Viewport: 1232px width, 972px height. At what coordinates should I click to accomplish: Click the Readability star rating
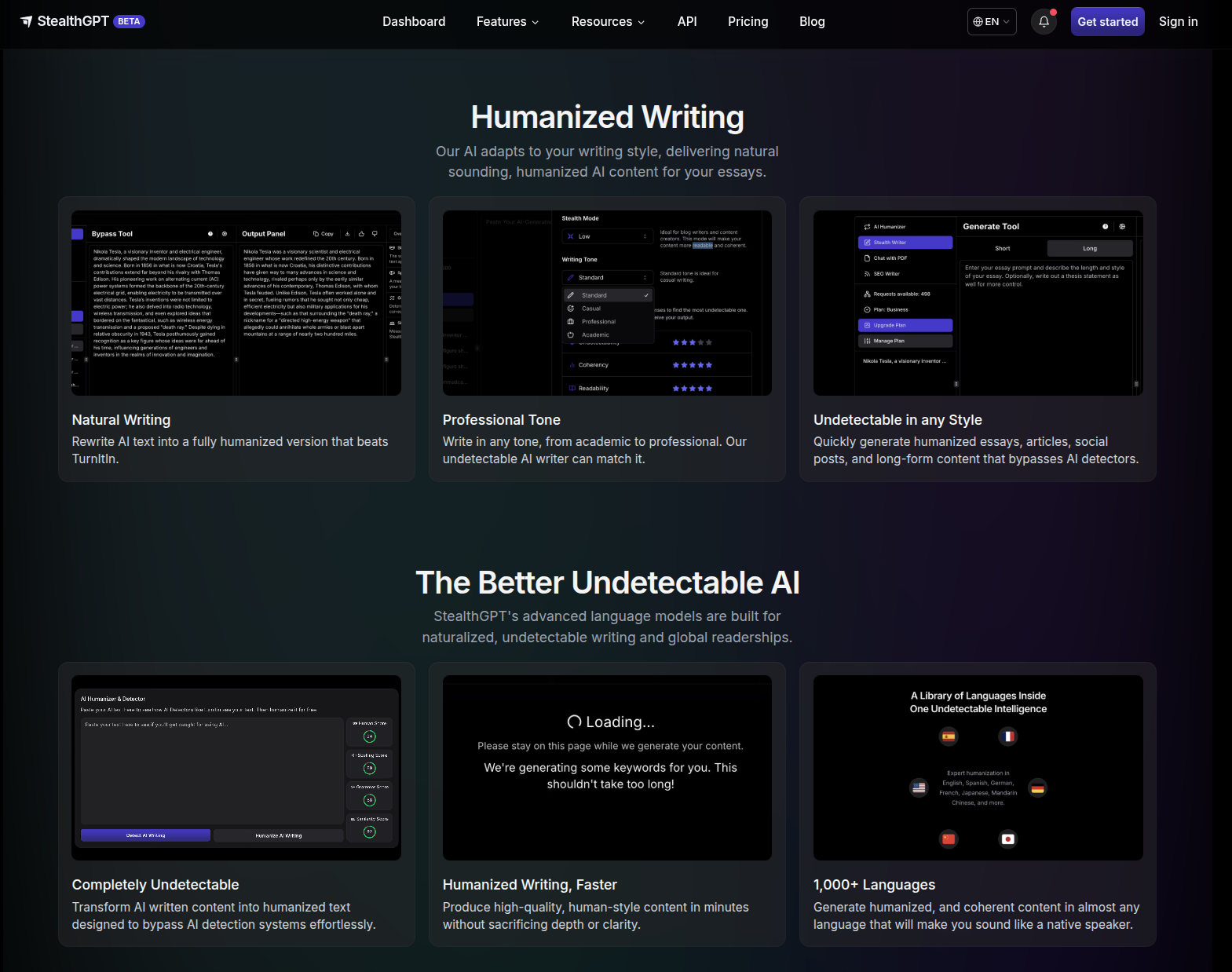point(693,389)
